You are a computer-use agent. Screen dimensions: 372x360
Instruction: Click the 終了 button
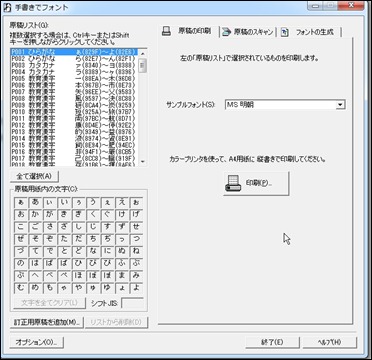272,342
